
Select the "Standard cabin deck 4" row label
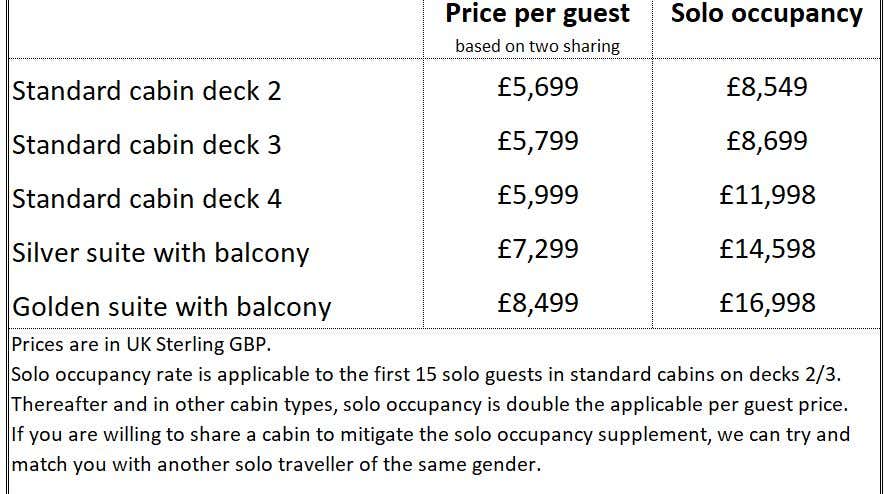click(147, 199)
